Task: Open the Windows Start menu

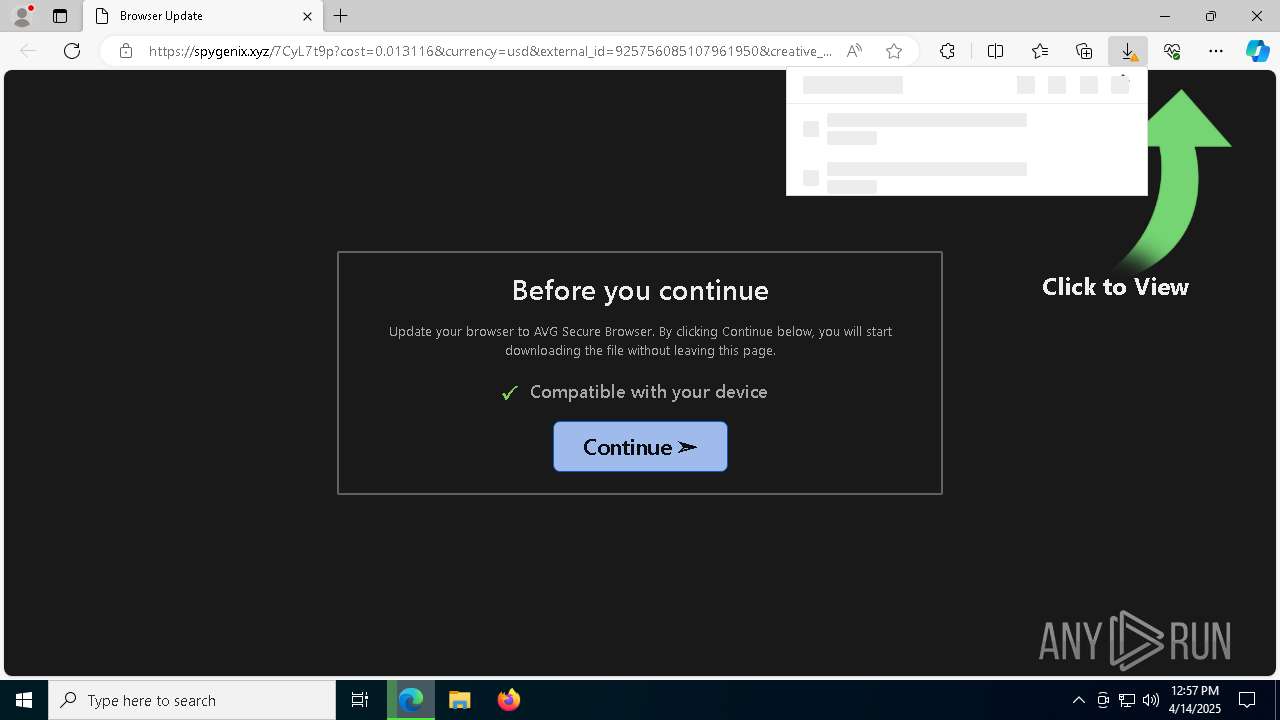Action: [24, 700]
